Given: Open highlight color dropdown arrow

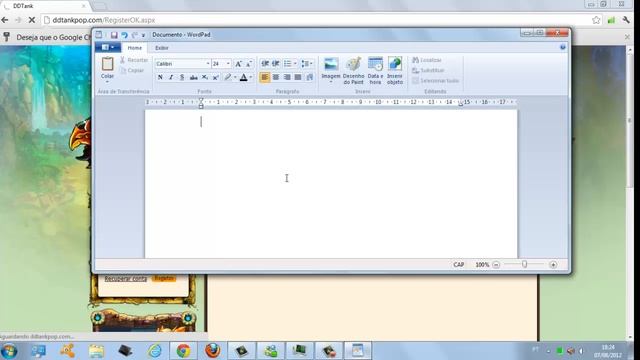Looking at the screenshot, I should [235, 77].
